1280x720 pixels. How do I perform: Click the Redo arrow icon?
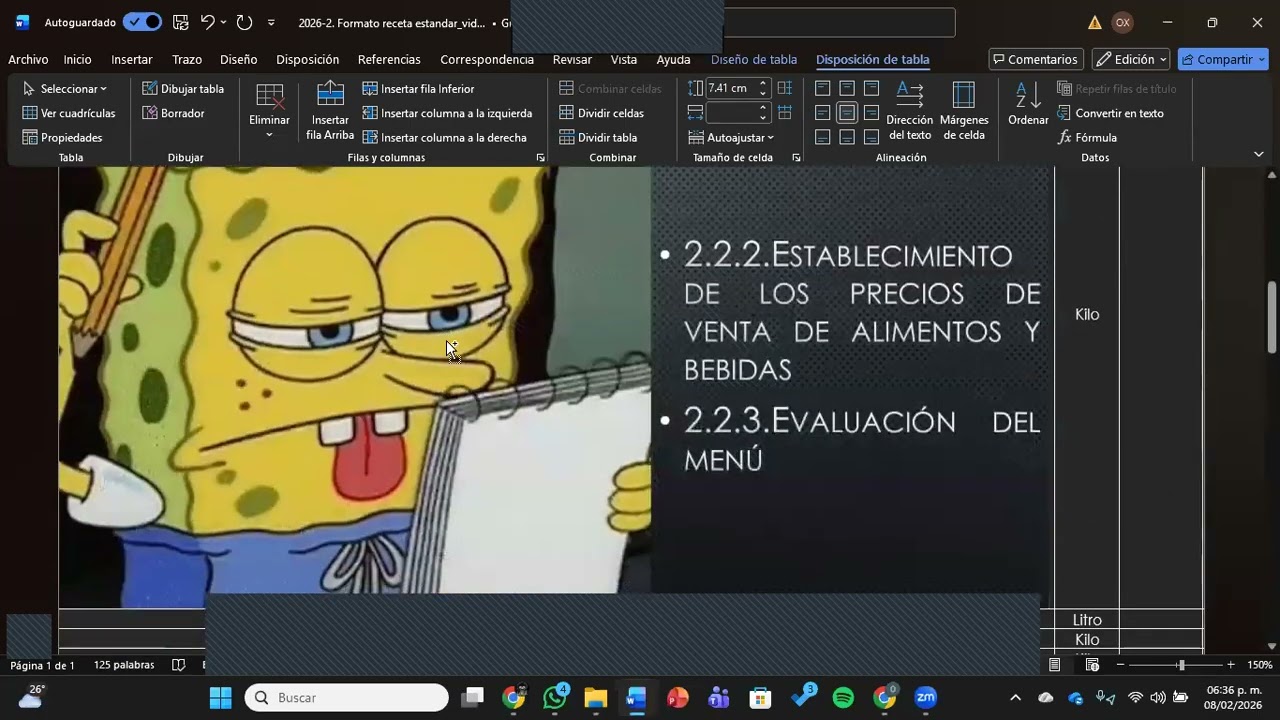[244, 22]
